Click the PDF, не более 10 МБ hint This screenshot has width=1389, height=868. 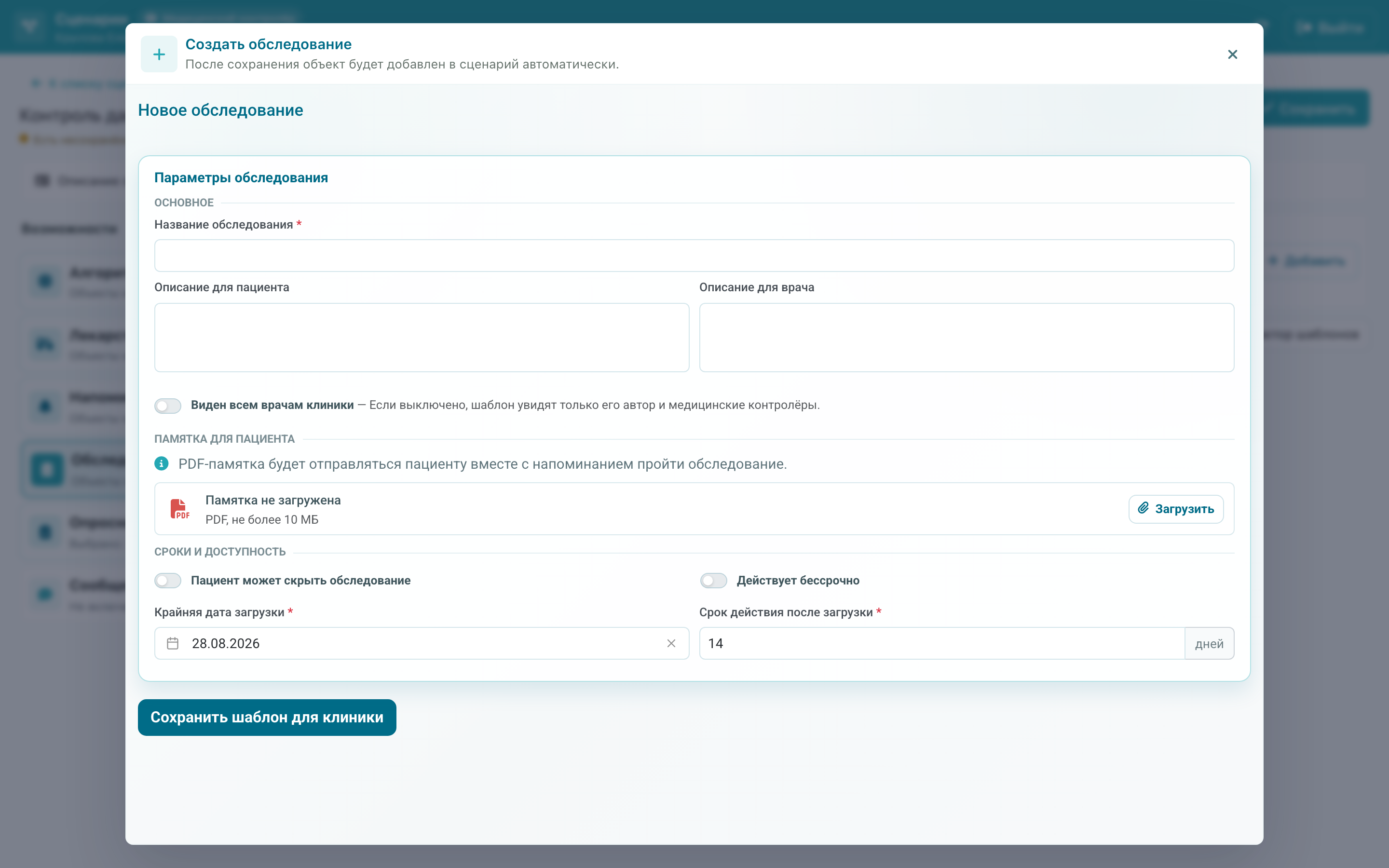262,520
